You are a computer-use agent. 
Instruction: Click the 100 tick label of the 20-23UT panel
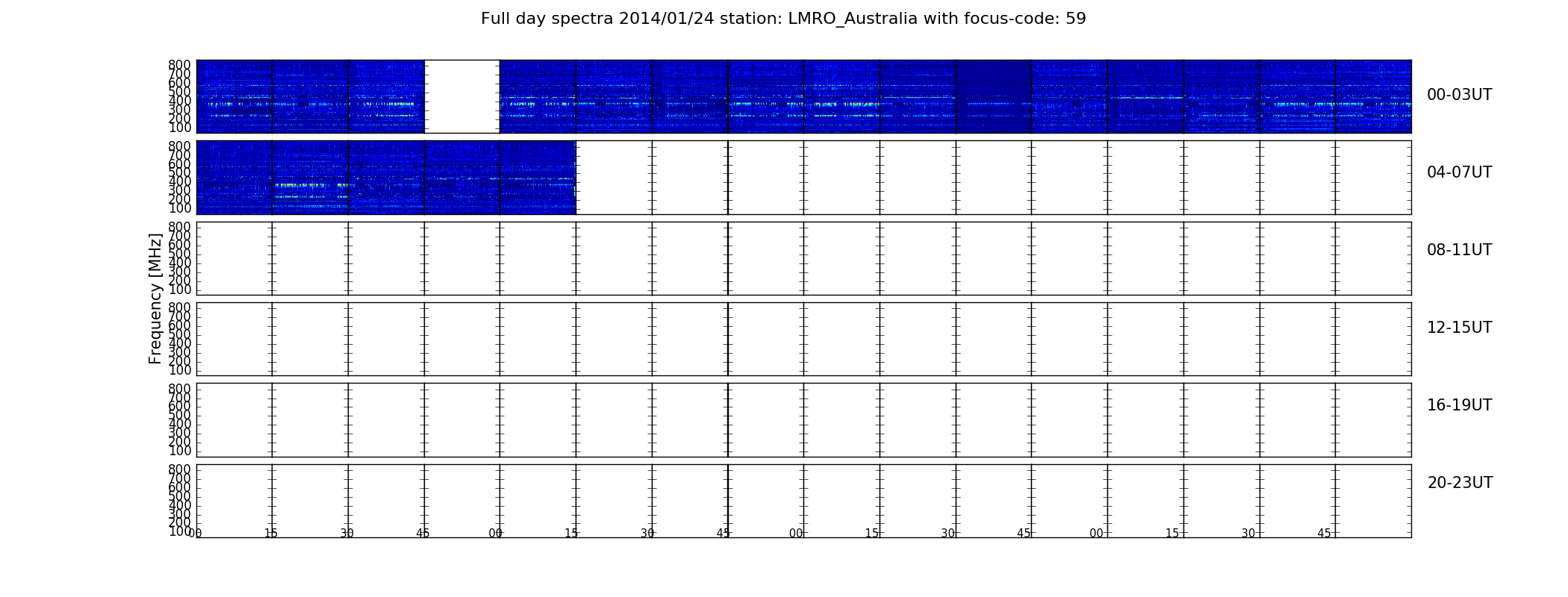(x=179, y=531)
